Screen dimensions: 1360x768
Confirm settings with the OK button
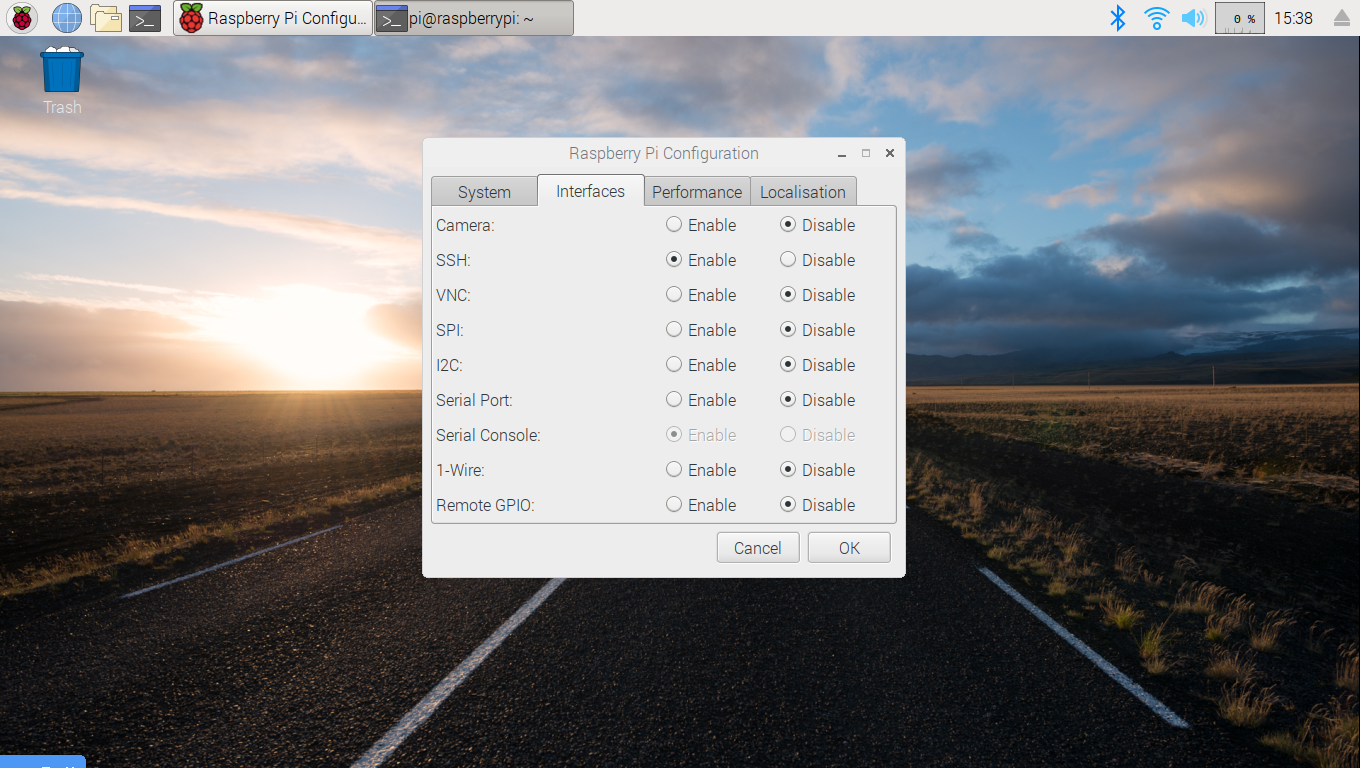click(x=849, y=548)
